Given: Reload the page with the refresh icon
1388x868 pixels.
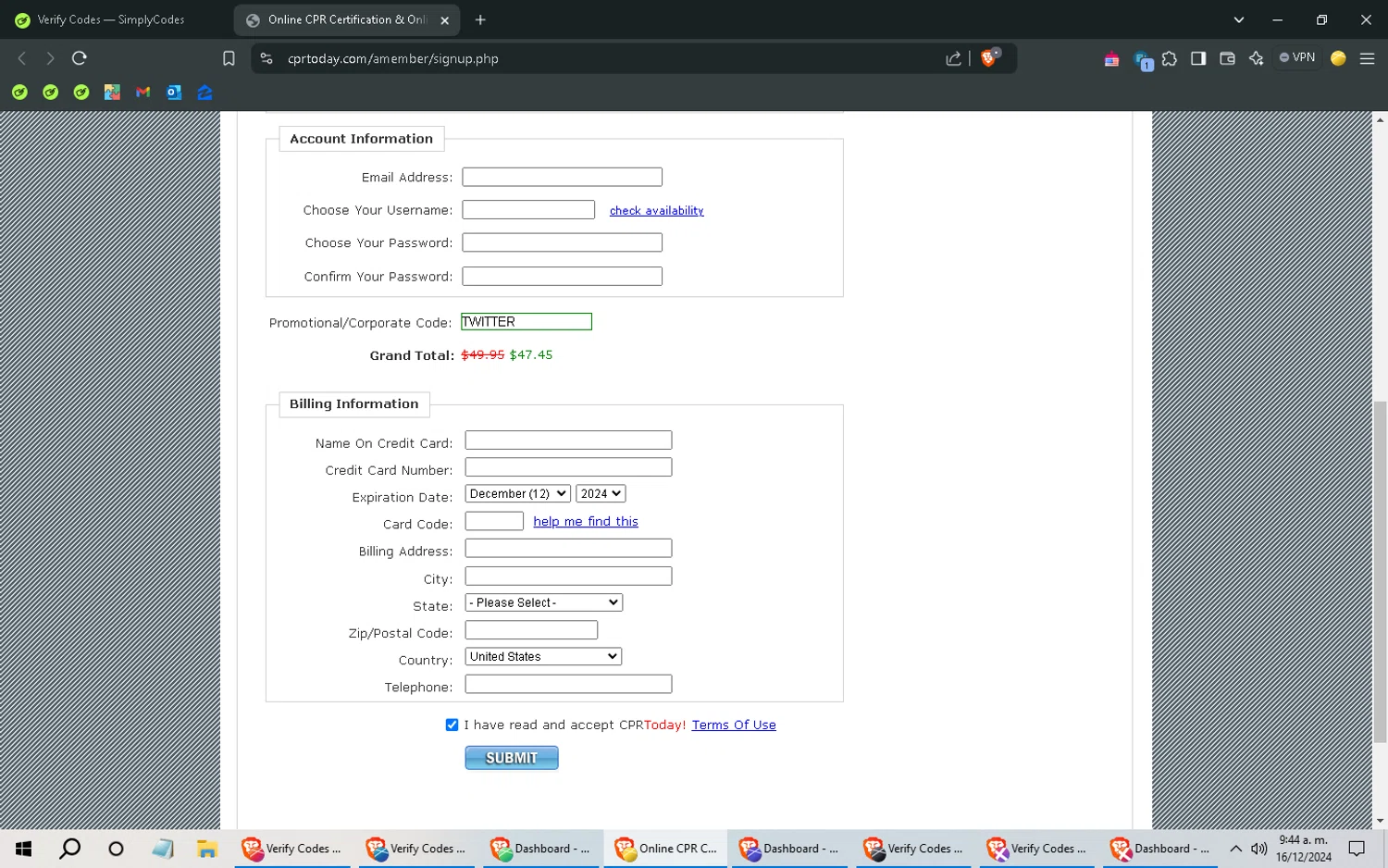Looking at the screenshot, I should tap(80, 58).
